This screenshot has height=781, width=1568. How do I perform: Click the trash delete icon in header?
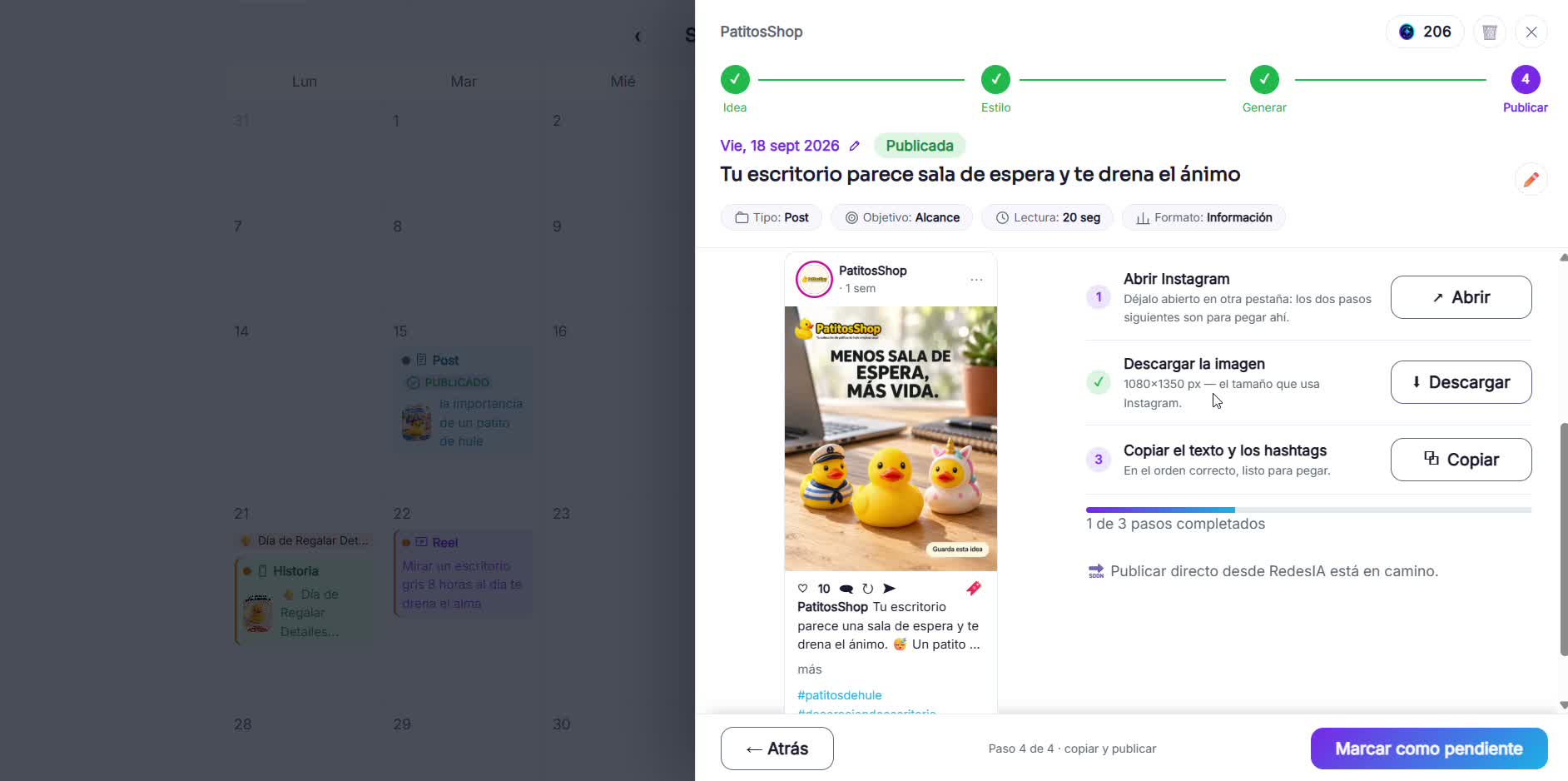point(1490,32)
